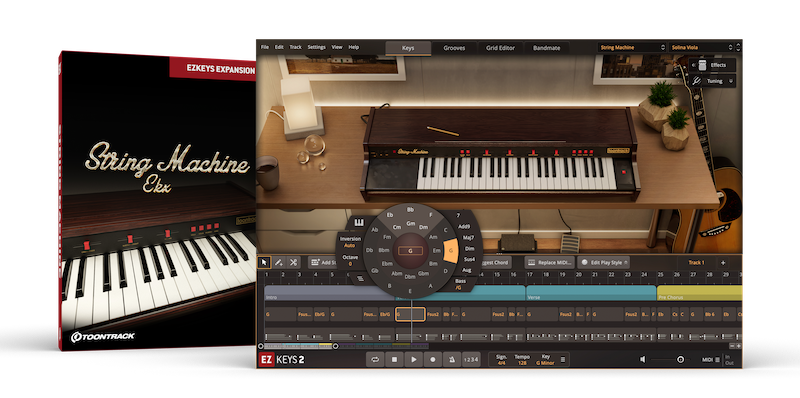Screen dimensions: 800x398
Task: Choose the Aug chord type
Action: (x=466, y=270)
